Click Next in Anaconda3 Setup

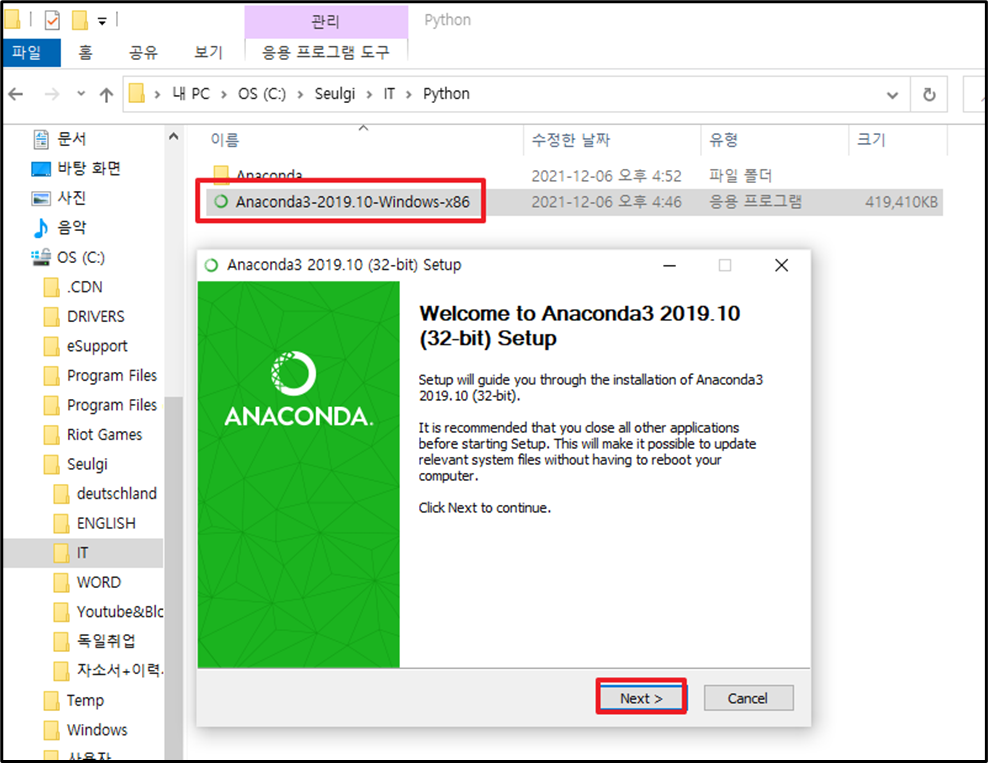click(x=641, y=697)
